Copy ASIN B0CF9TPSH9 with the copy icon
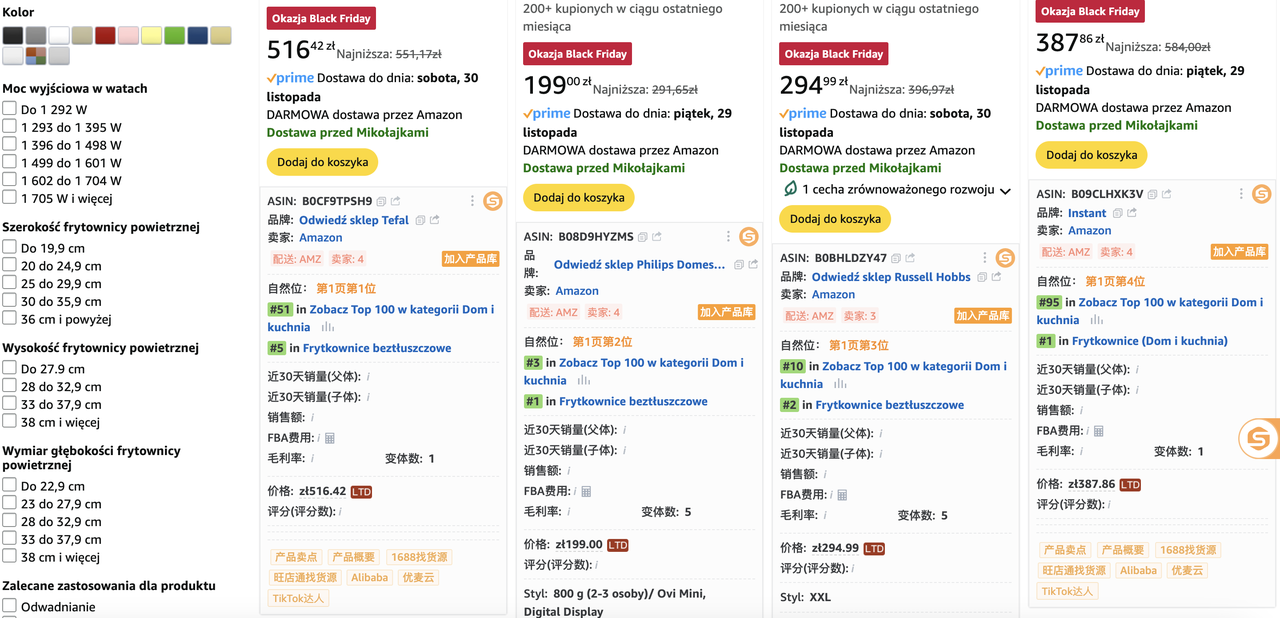The height and width of the screenshot is (618, 1280). click(381, 201)
